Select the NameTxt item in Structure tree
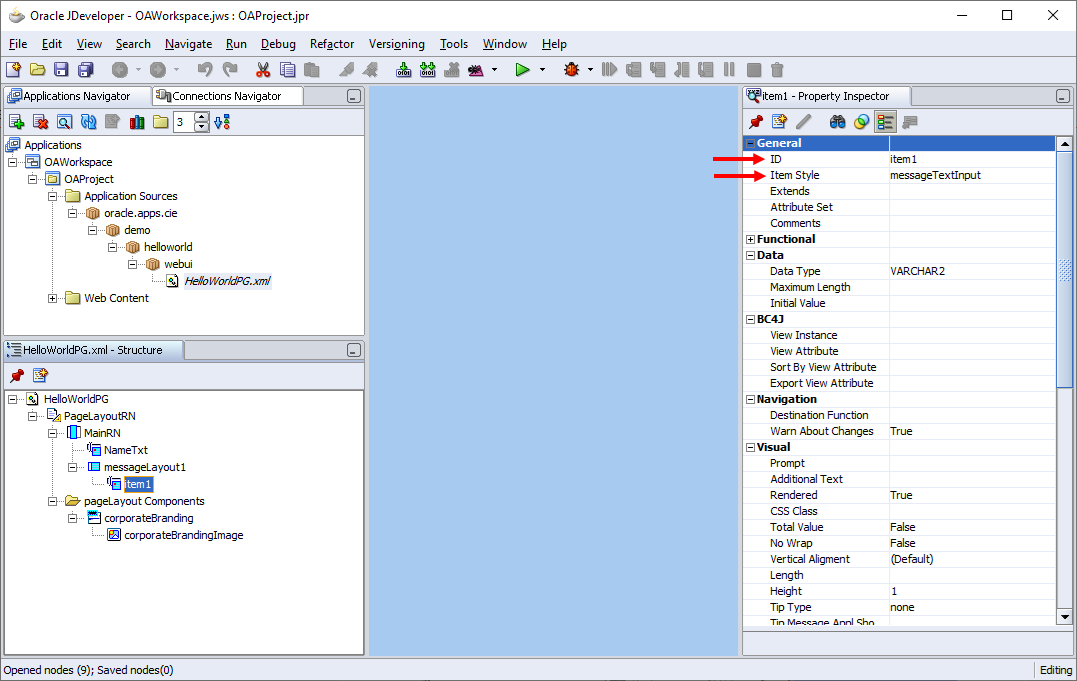The image size is (1077, 681). (x=126, y=450)
